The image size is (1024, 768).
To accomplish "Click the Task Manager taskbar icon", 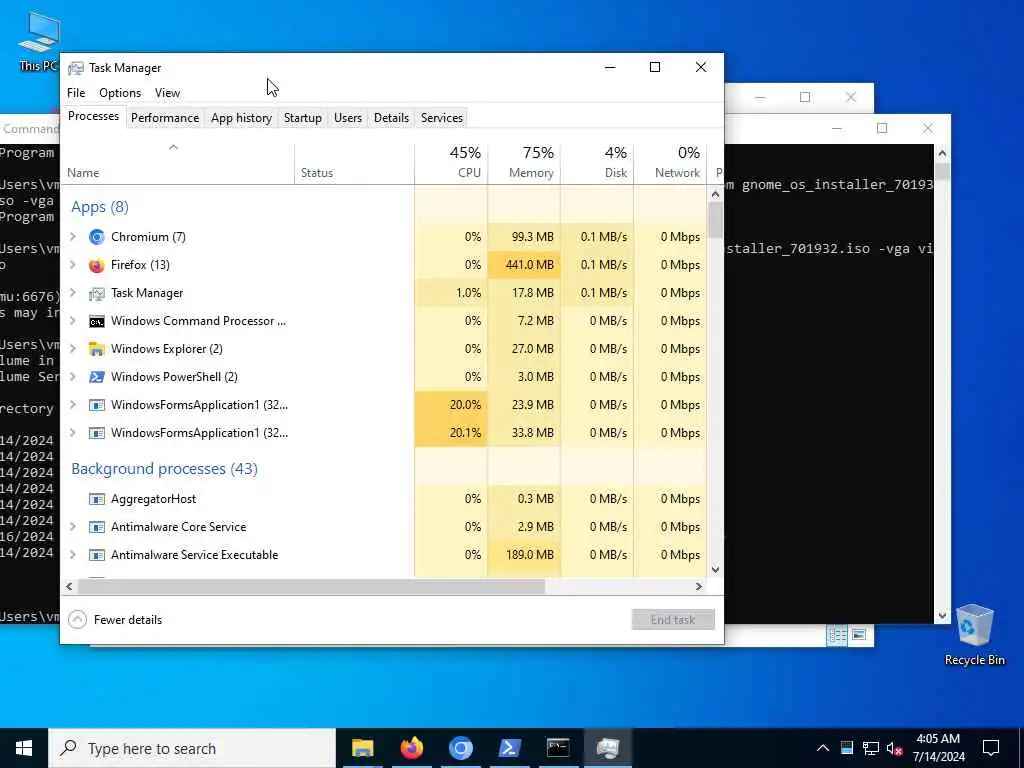I will 607,748.
